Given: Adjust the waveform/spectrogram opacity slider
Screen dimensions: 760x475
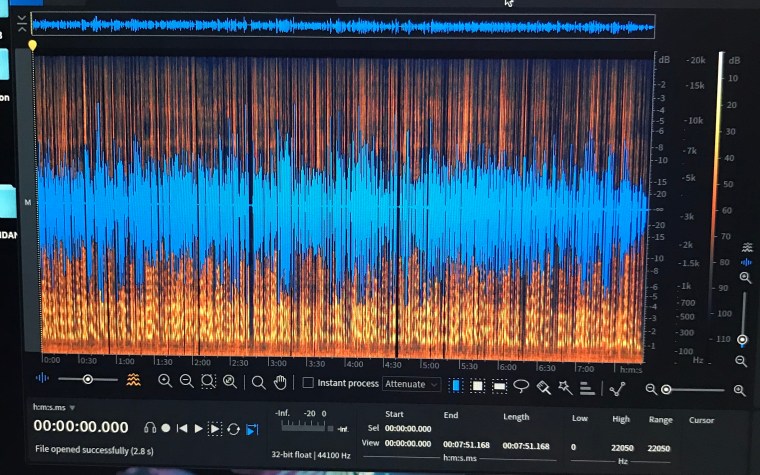Looking at the screenshot, I should (x=88, y=379).
